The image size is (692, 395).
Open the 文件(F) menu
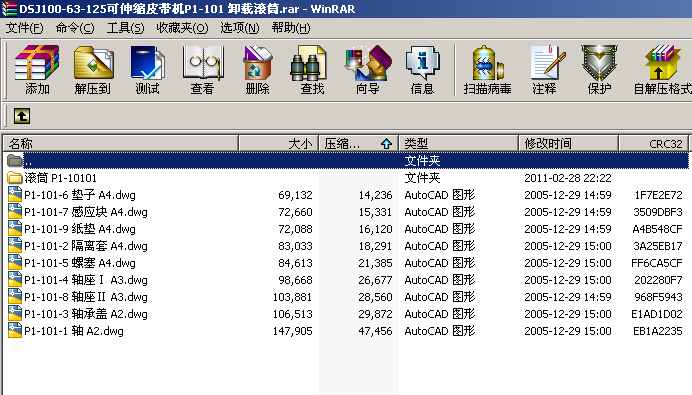24,28
